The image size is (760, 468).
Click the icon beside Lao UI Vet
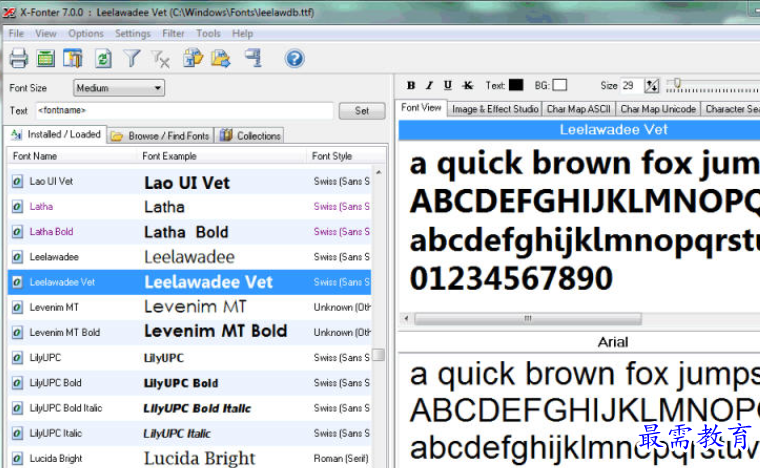[x=17, y=181]
